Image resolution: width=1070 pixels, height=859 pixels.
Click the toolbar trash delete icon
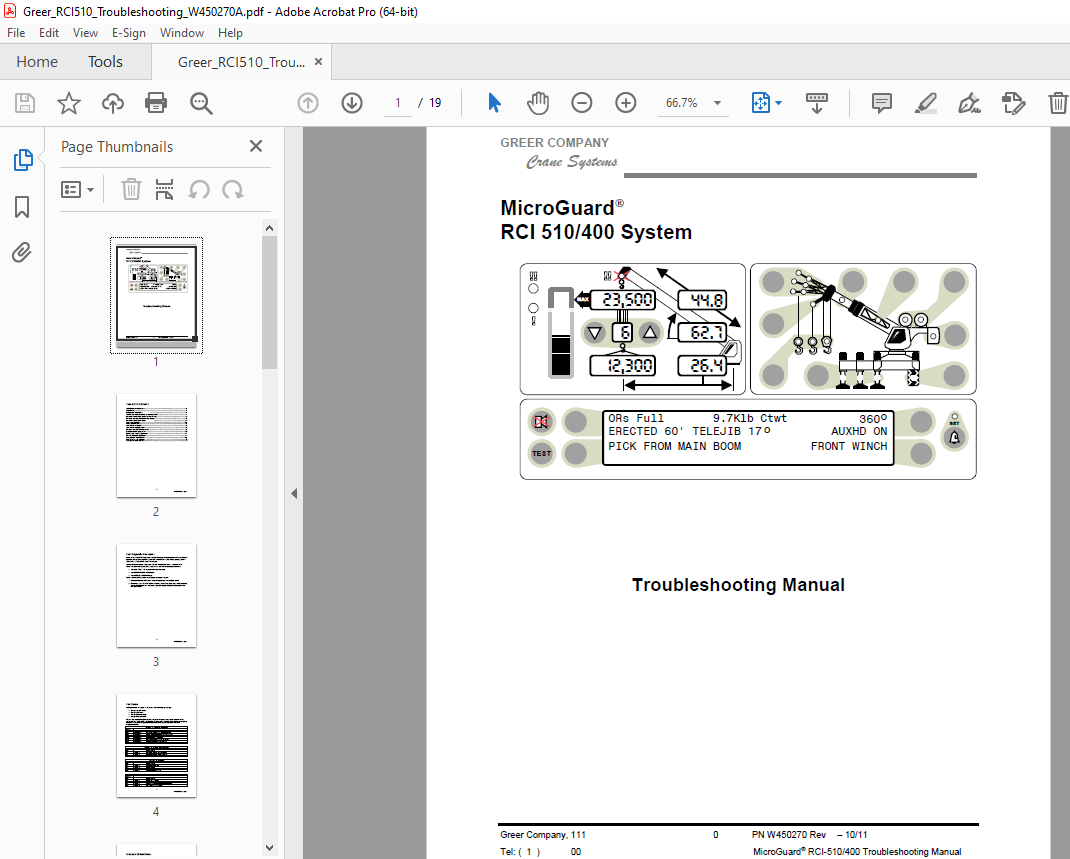click(1058, 103)
